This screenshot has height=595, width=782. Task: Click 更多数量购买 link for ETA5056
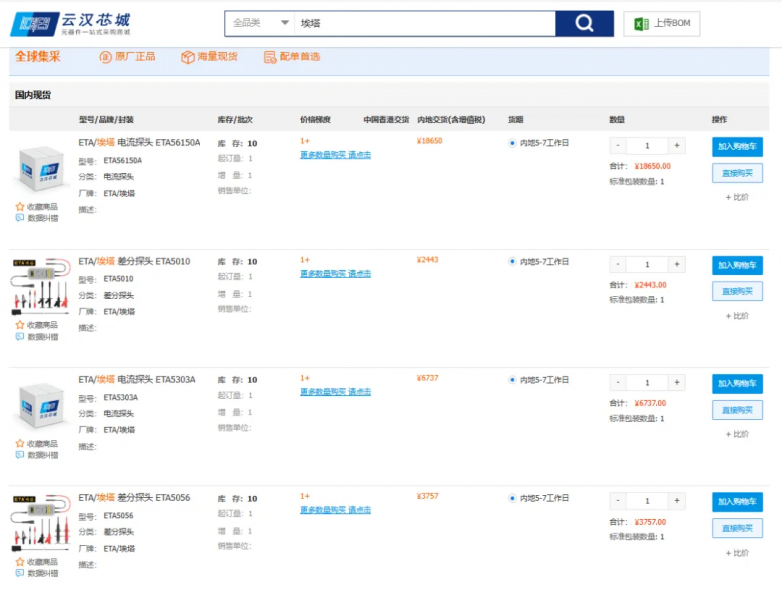(x=335, y=510)
